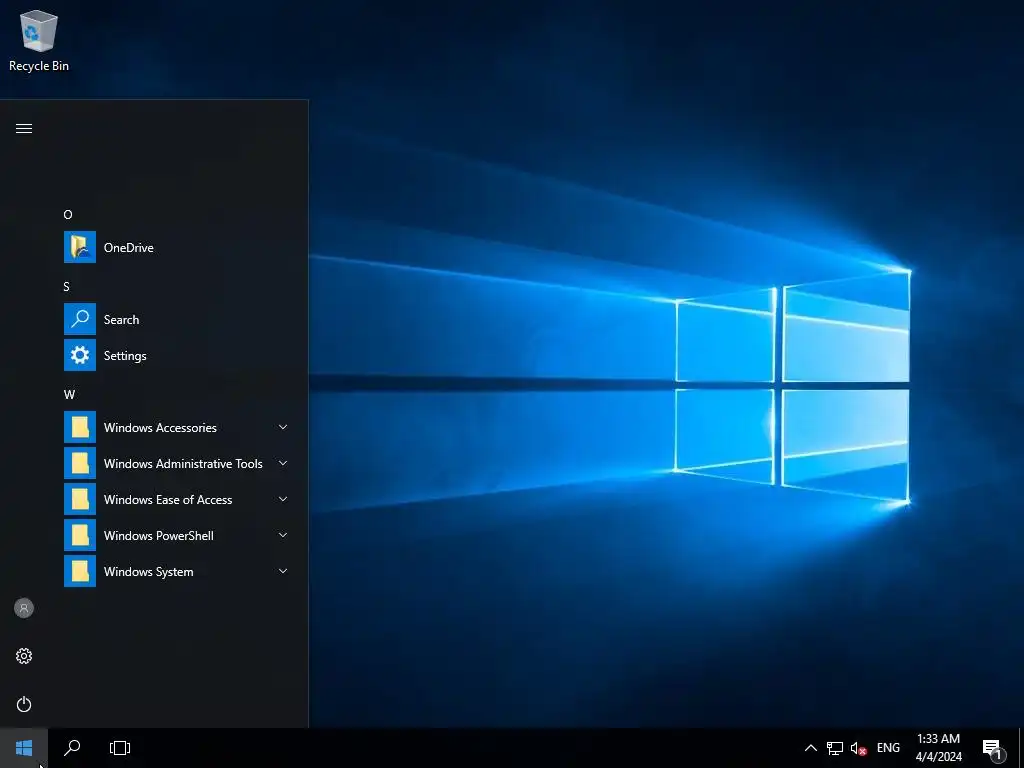Open the muted volume tray icon
Screen dimensions: 1024x768
[x=858, y=748]
